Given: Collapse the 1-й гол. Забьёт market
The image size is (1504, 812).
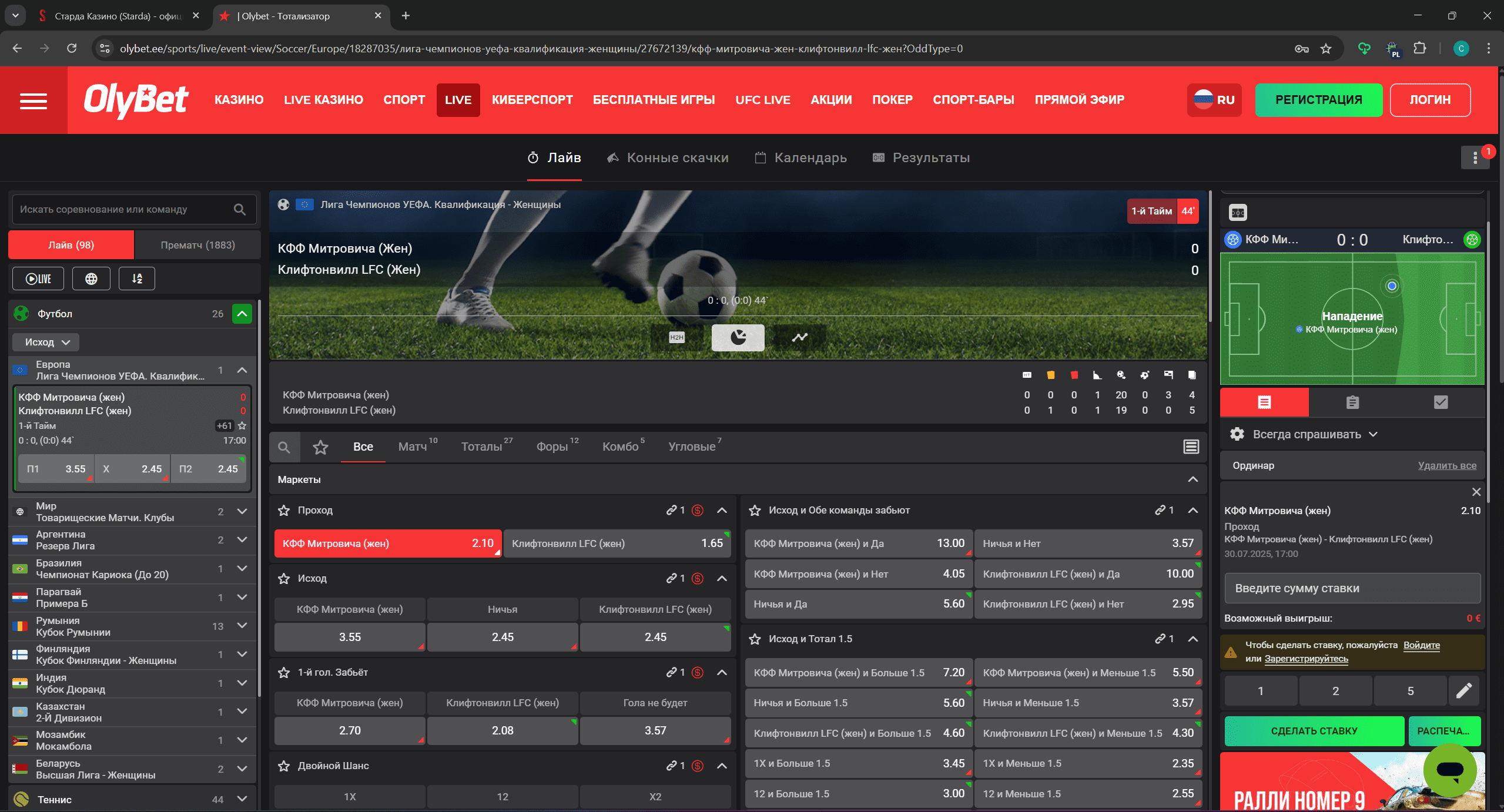Looking at the screenshot, I should (x=722, y=673).
